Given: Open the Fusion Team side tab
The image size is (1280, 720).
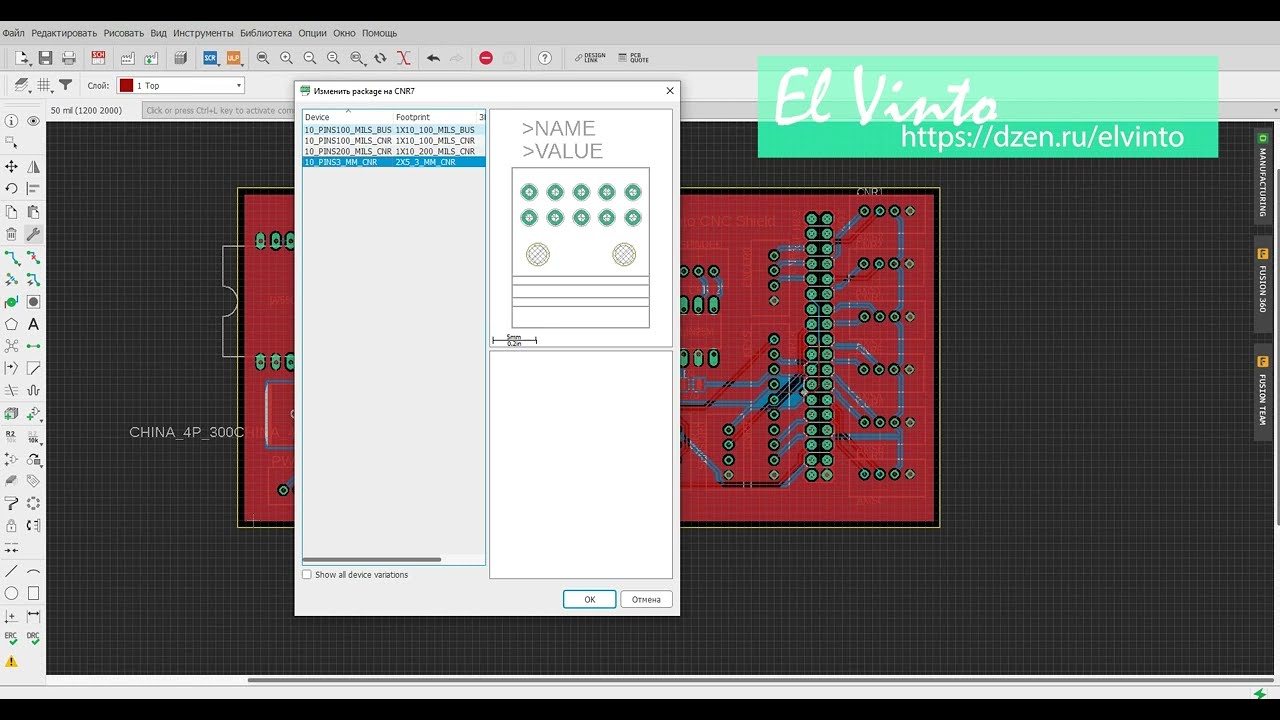Looking at the screenshot, I should pyautogui.click(x=1262, y=392).
